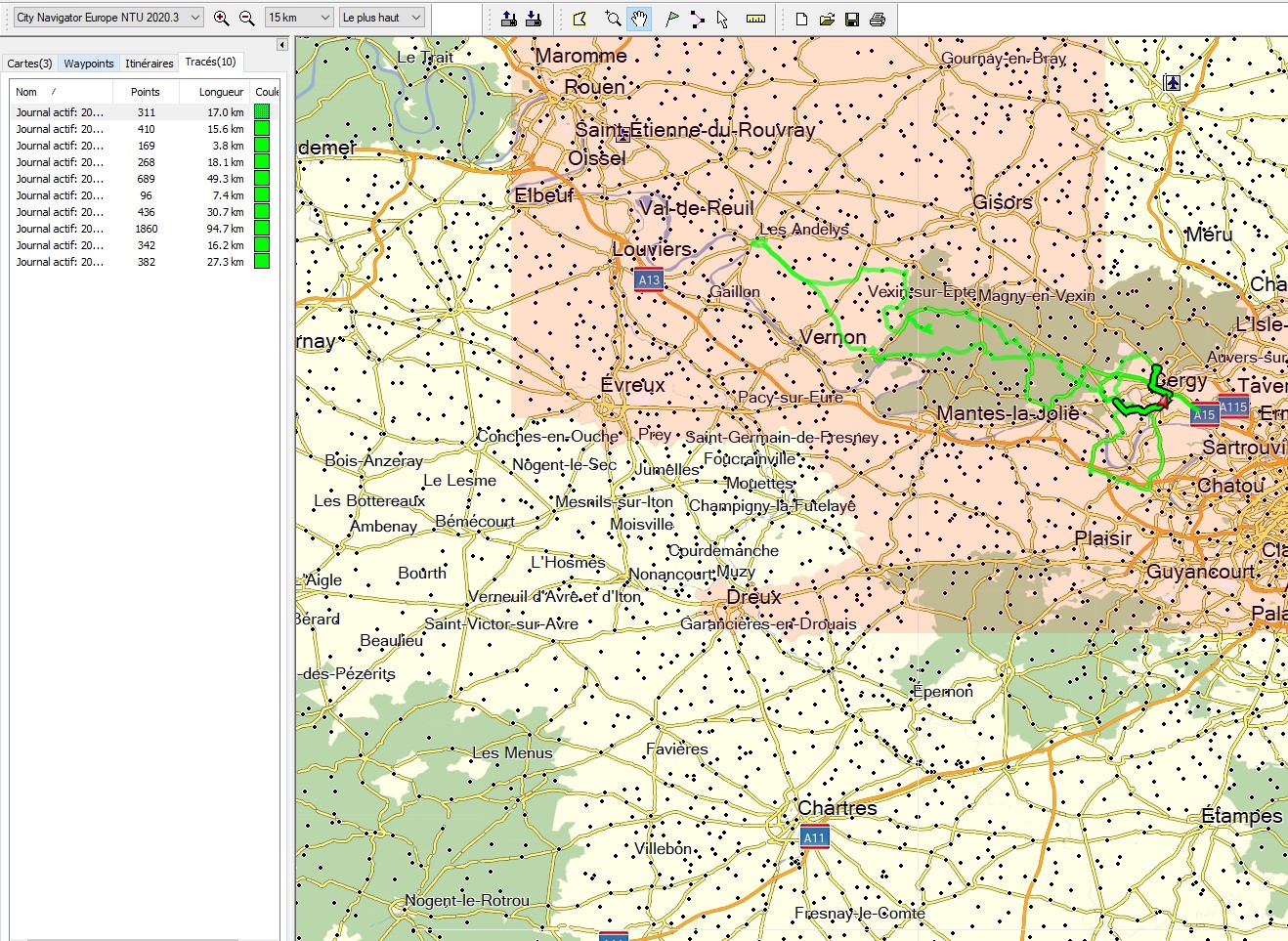
Task: Click the green color swatch of 17.0 km track
Action: point(262,112)
